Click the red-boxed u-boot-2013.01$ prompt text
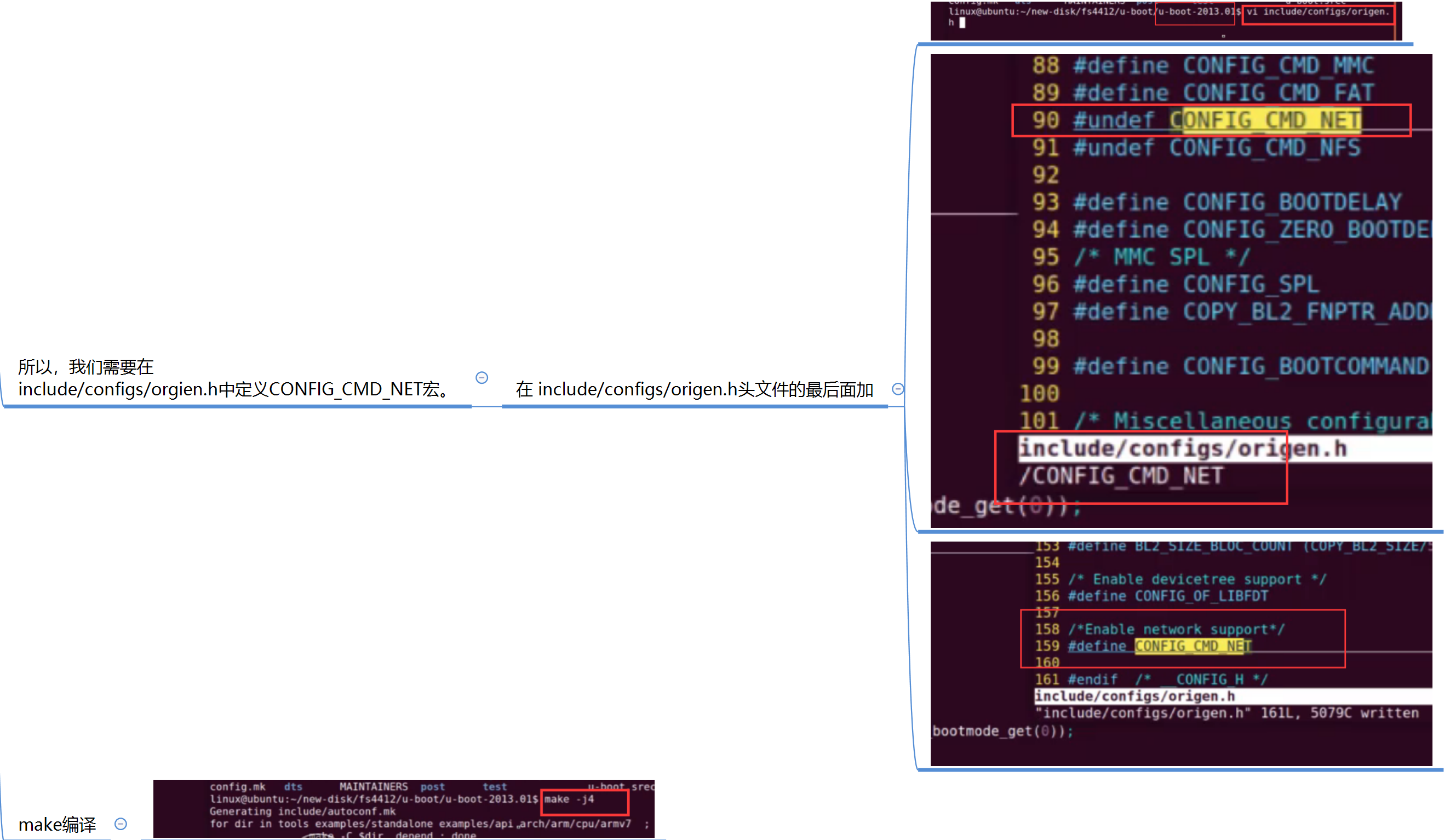1450x840 pixels. coord(1195,12)
